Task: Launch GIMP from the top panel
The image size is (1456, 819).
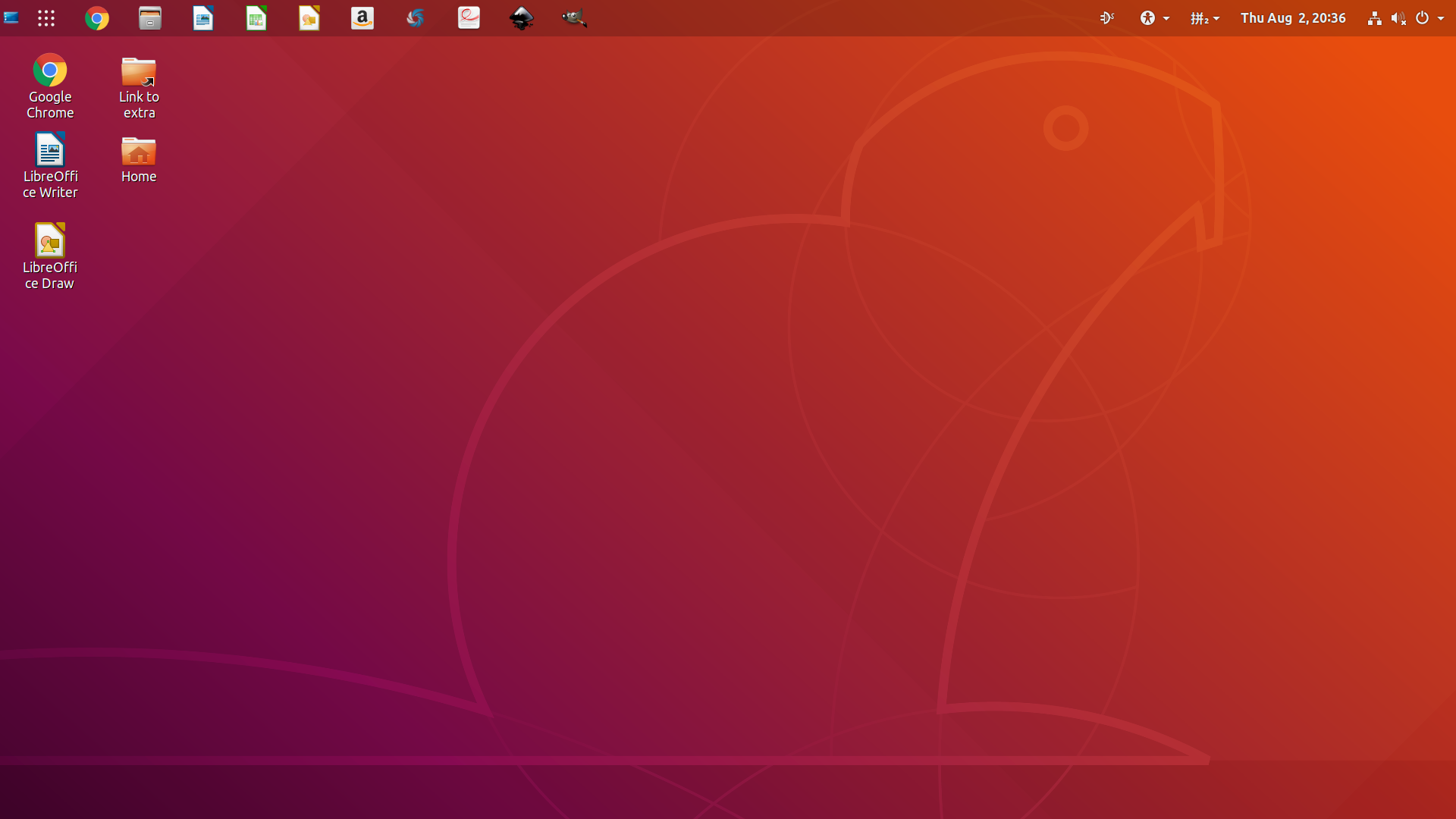Action: (x=575, y=18)
